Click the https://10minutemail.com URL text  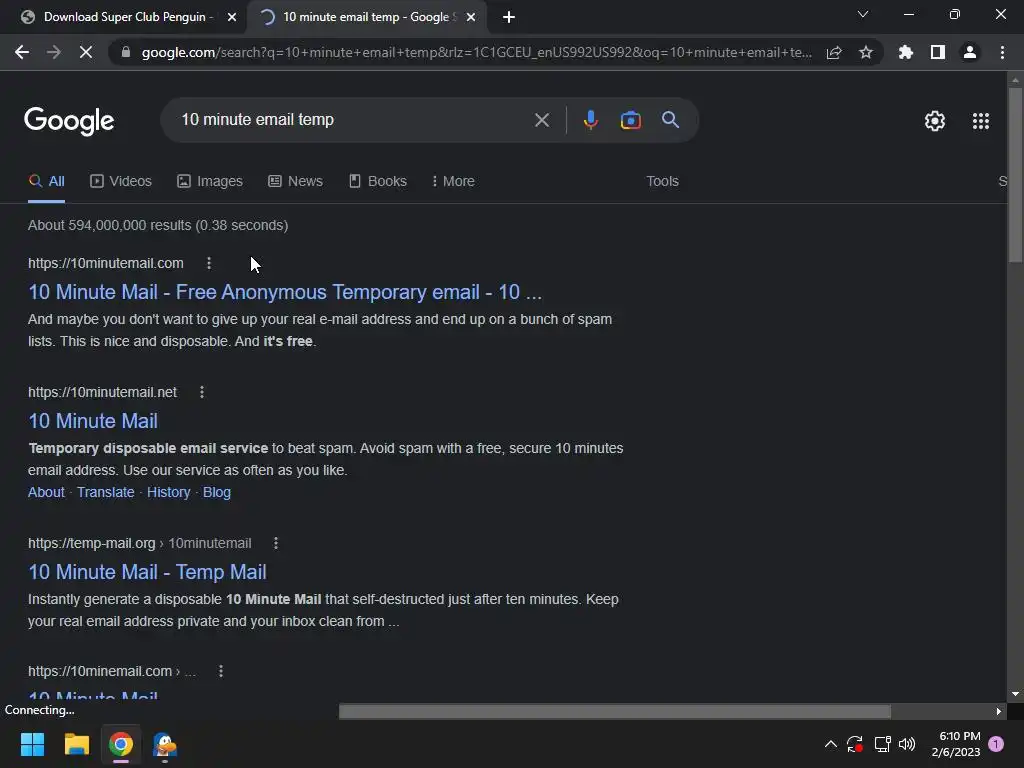click(x=106, y=263)
